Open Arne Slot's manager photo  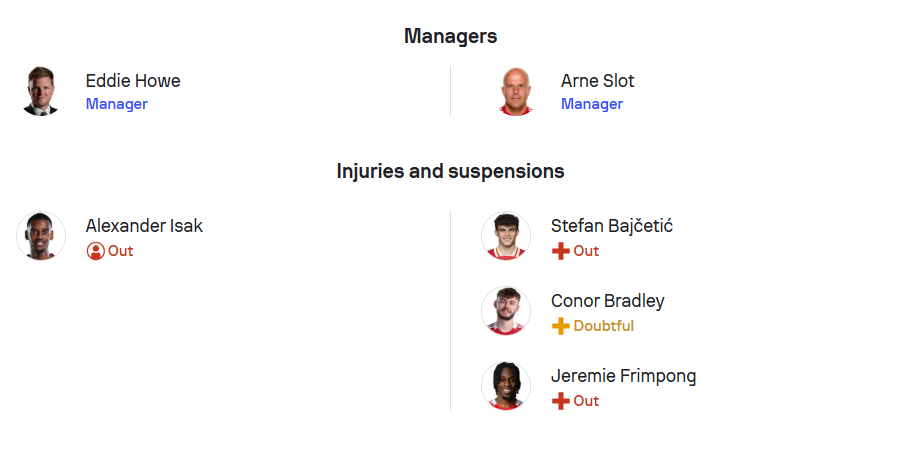tap(515, 91)
